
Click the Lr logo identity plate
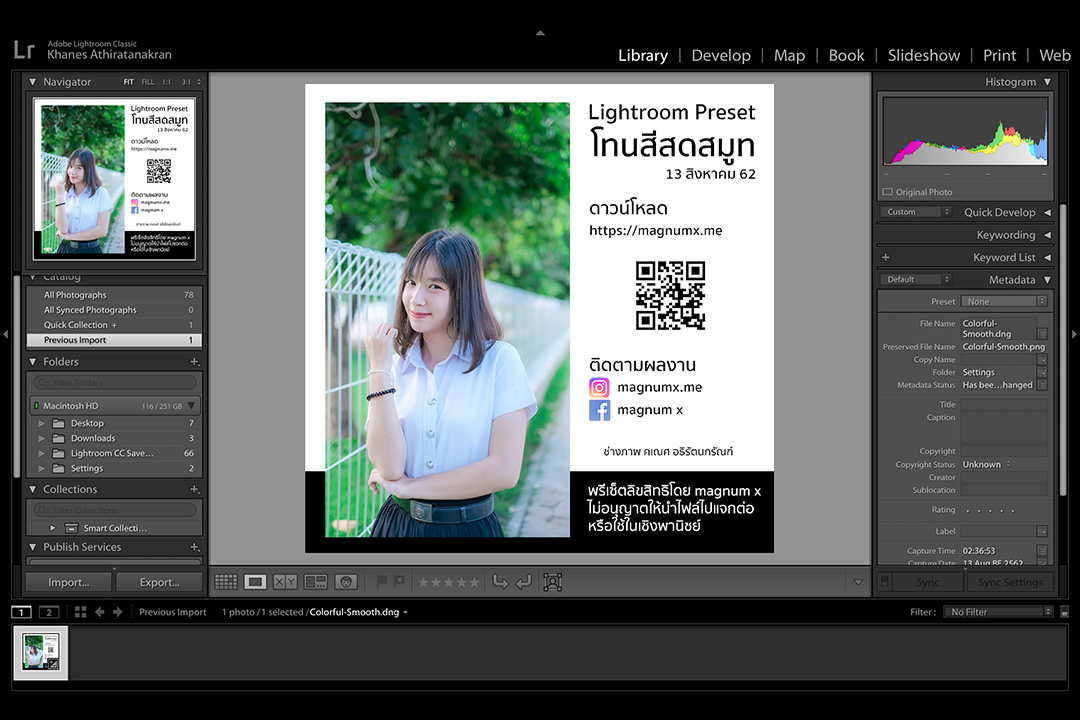pyautogui.click(x=24, y=50)
